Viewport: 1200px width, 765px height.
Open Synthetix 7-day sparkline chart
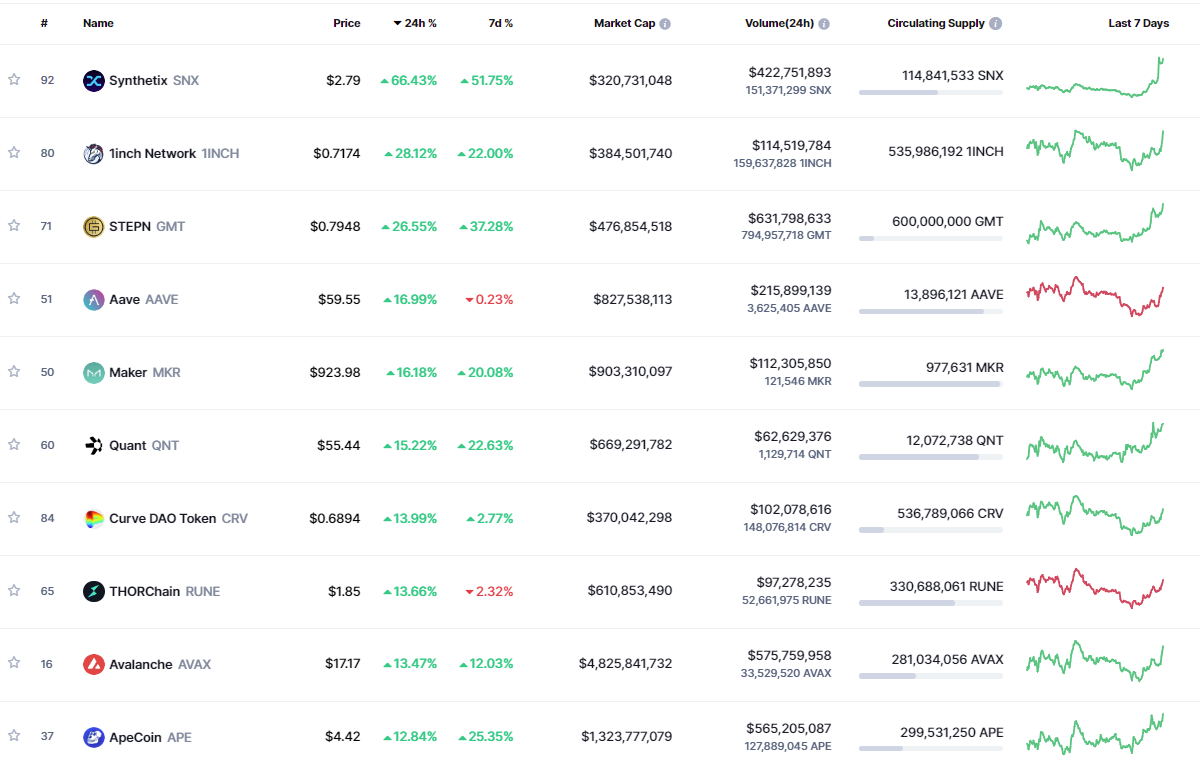tap(1095, 78)
